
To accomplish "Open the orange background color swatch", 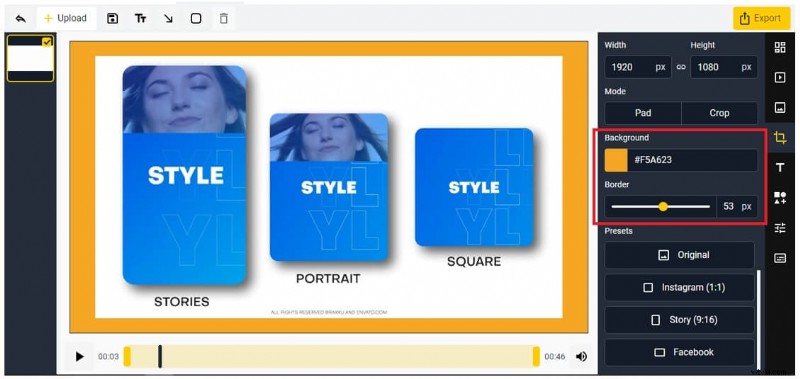I will click(x=616, y=160).
